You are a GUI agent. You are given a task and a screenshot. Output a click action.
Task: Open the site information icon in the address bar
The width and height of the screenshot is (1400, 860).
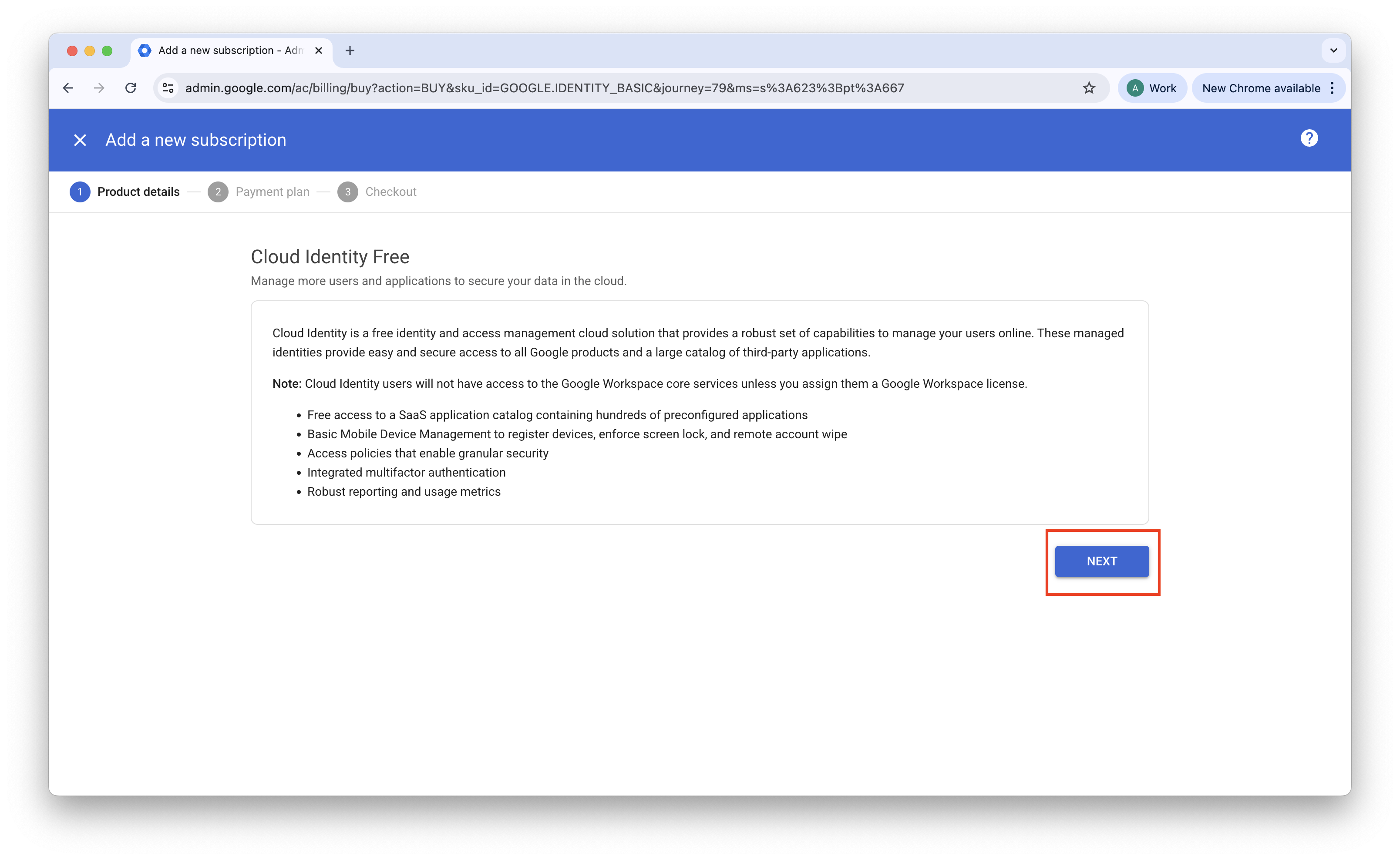(168, 88)
